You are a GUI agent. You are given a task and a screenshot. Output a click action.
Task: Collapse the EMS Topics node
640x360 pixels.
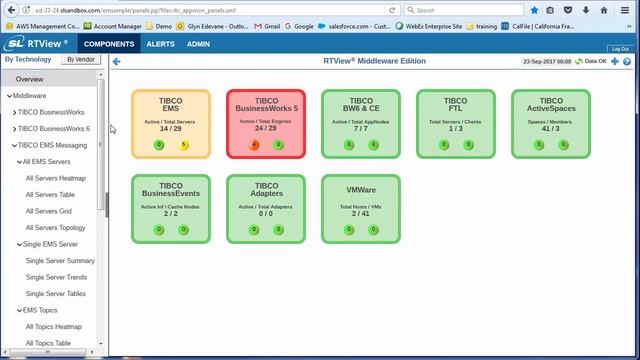coord(20,310)
